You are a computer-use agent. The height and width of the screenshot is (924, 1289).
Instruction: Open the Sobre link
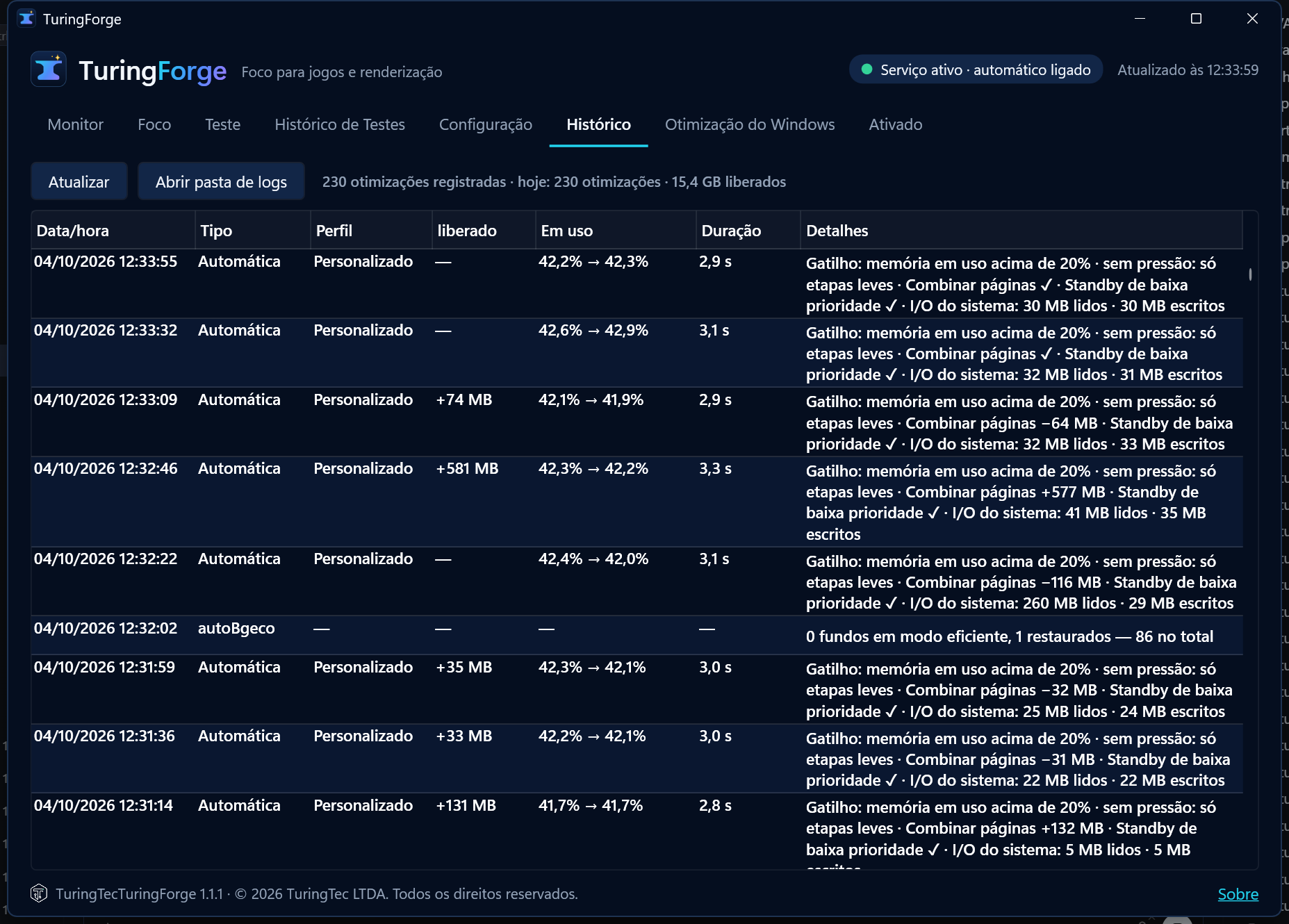(1238, 894)
